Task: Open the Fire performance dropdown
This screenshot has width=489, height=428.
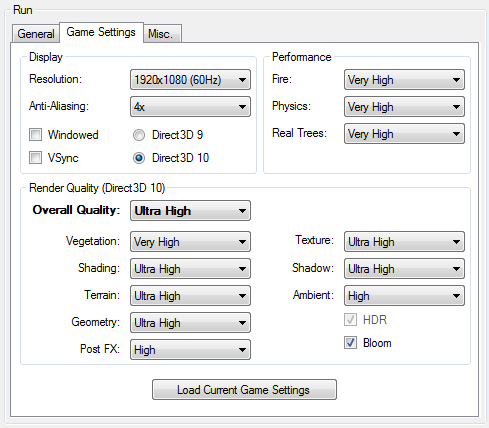Action: (x=404, y=80)
